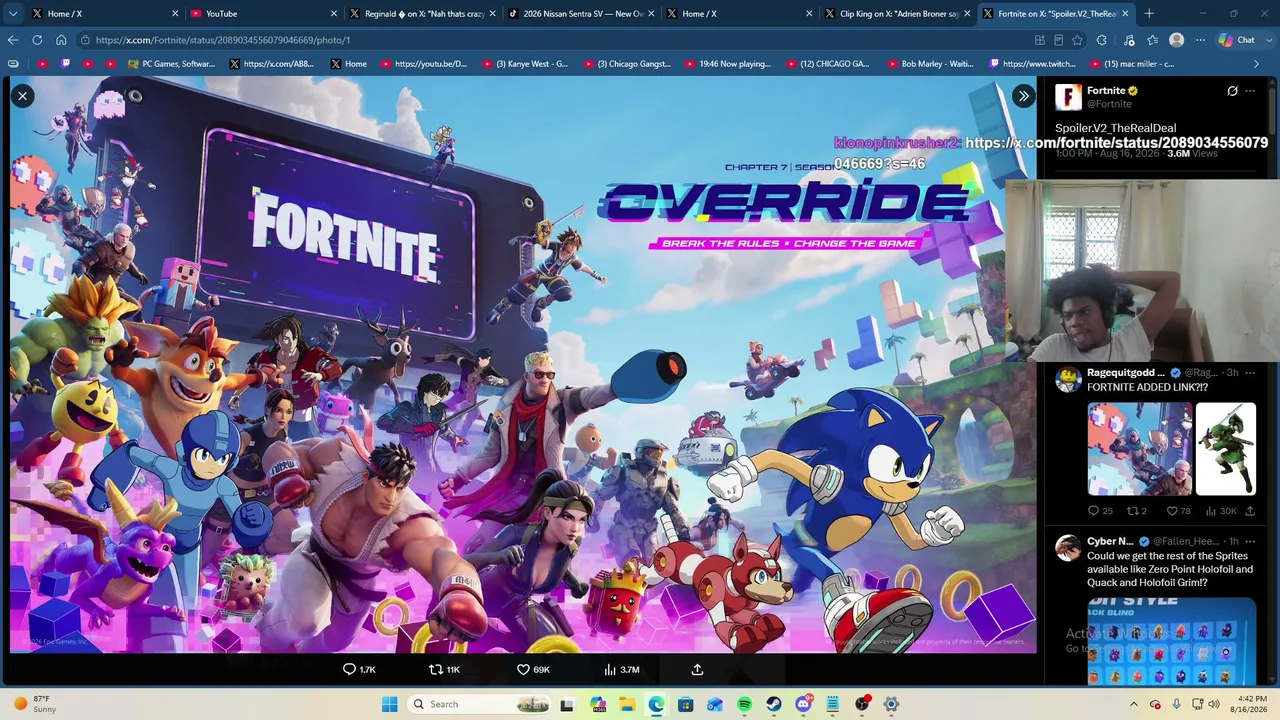Open File Explorer from the taskbar
The width and height of the screenshot is (1280, 720).
pos(627,704)
